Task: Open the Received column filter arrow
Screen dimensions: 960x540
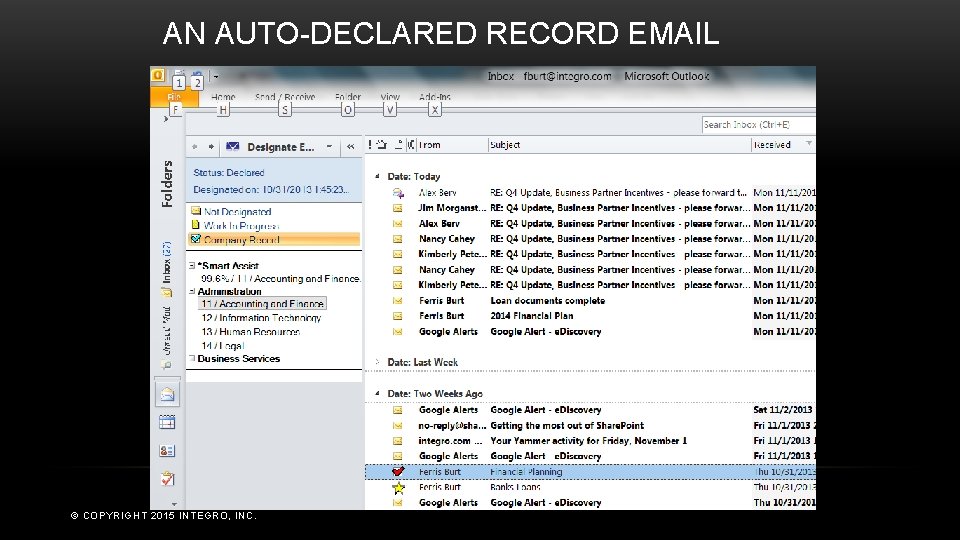Action: (809, 144)
